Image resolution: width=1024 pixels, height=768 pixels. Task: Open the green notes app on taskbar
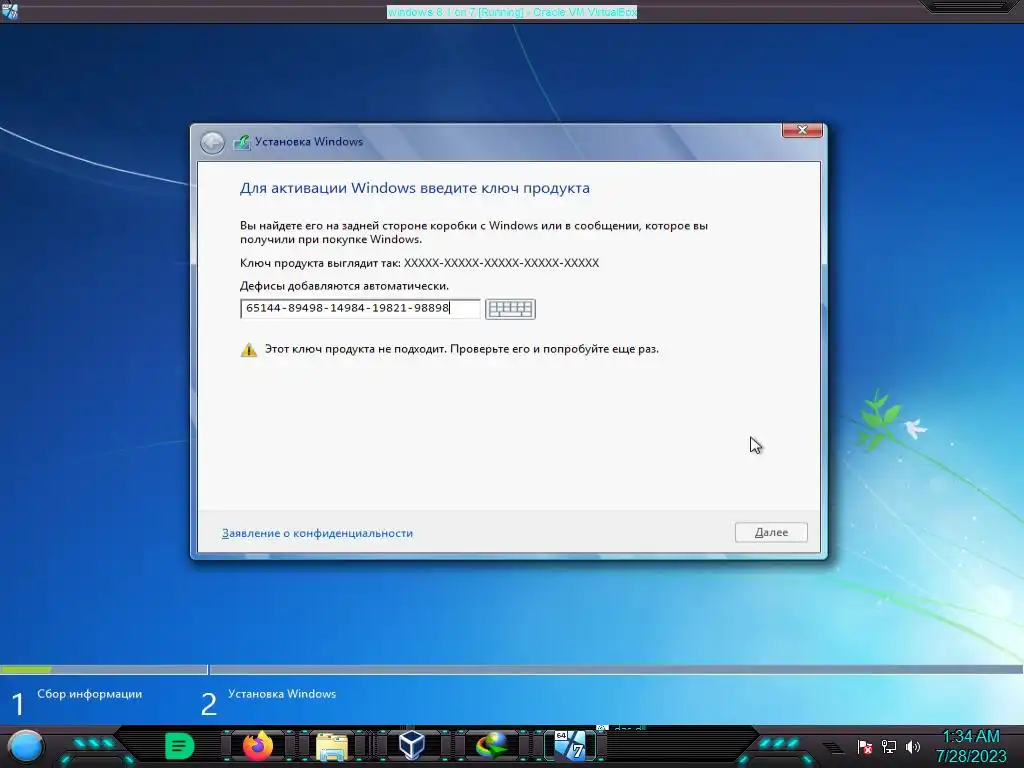click(179, 746)
